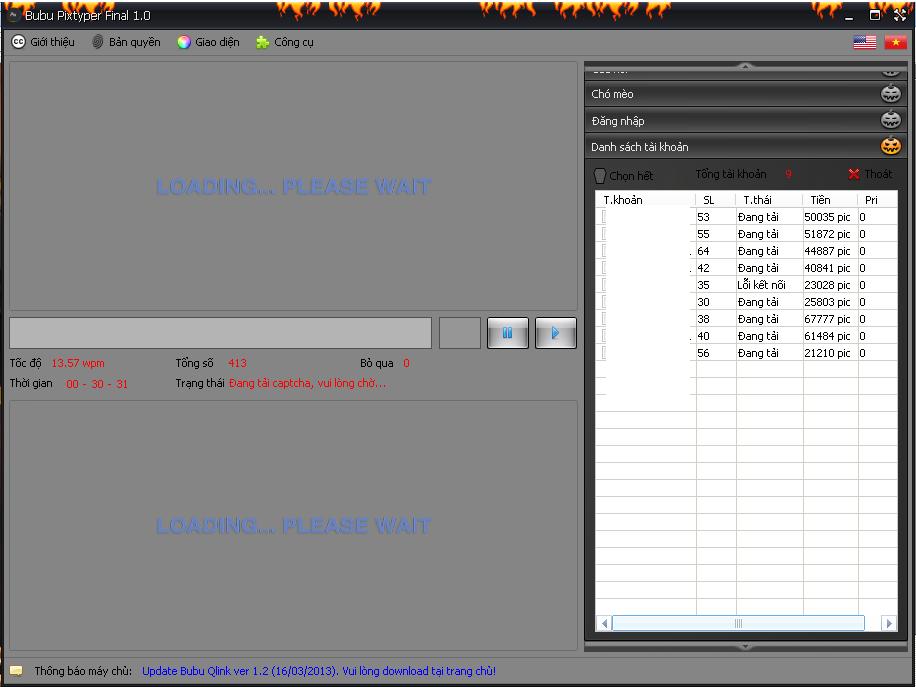Image resolution: width=916 pixels, height=687 pixels.
Task: Sort by the Pri column header
Action: click(x=877, y=200)
